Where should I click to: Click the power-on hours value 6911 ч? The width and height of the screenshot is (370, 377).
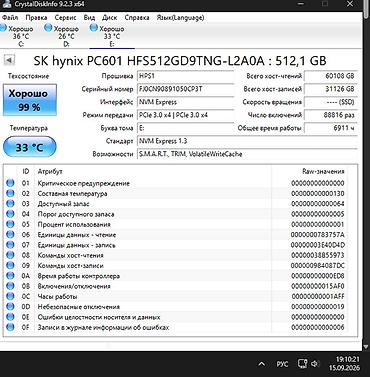coord(331,128)
